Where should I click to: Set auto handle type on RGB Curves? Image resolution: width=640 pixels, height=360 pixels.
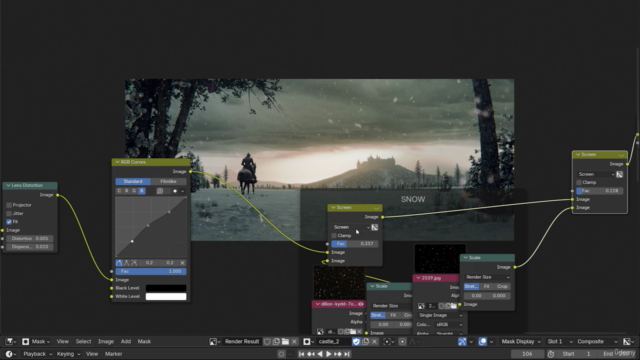(x=119, y=263)
